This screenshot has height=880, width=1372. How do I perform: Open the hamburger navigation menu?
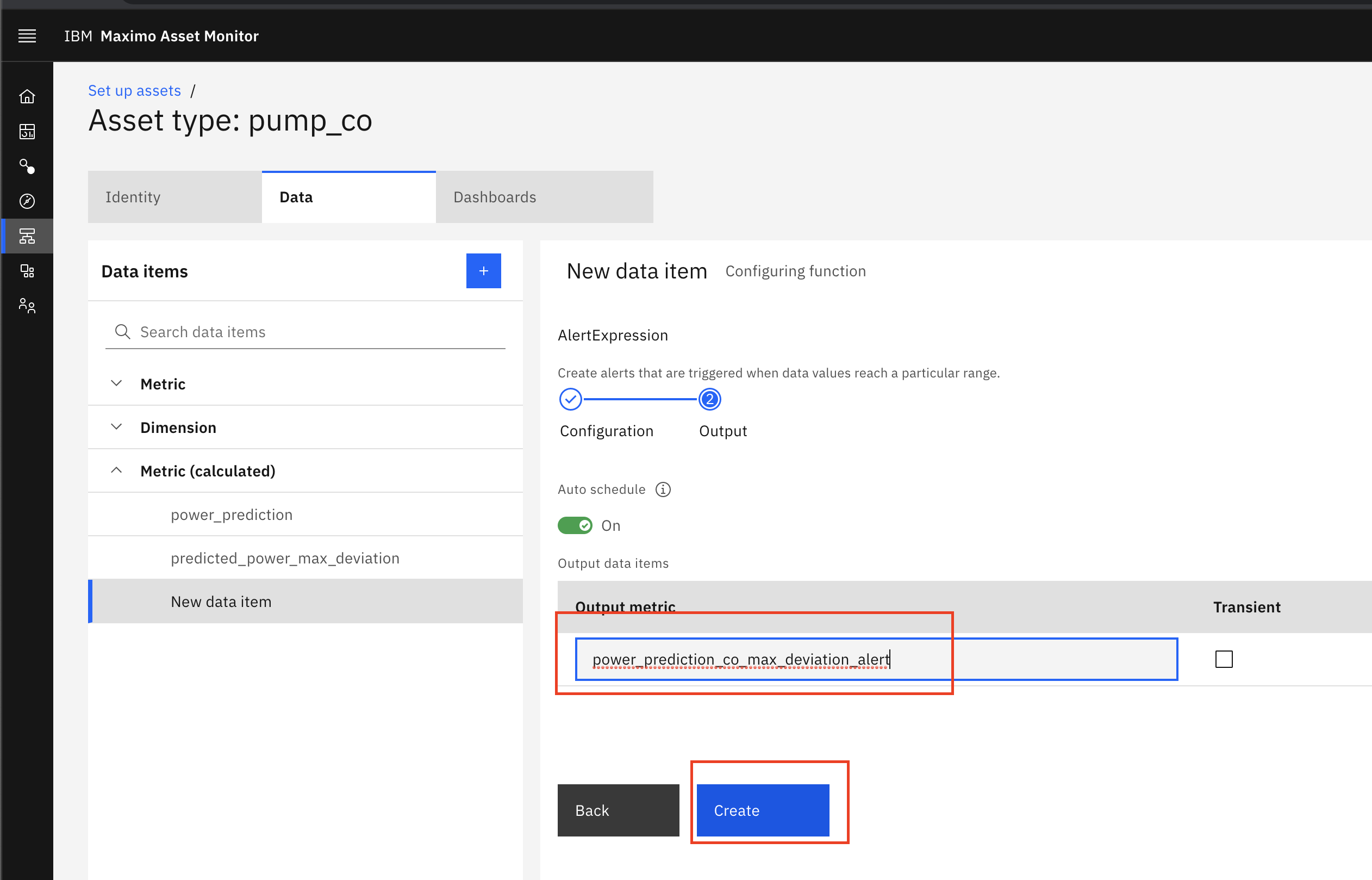point(27,36)
